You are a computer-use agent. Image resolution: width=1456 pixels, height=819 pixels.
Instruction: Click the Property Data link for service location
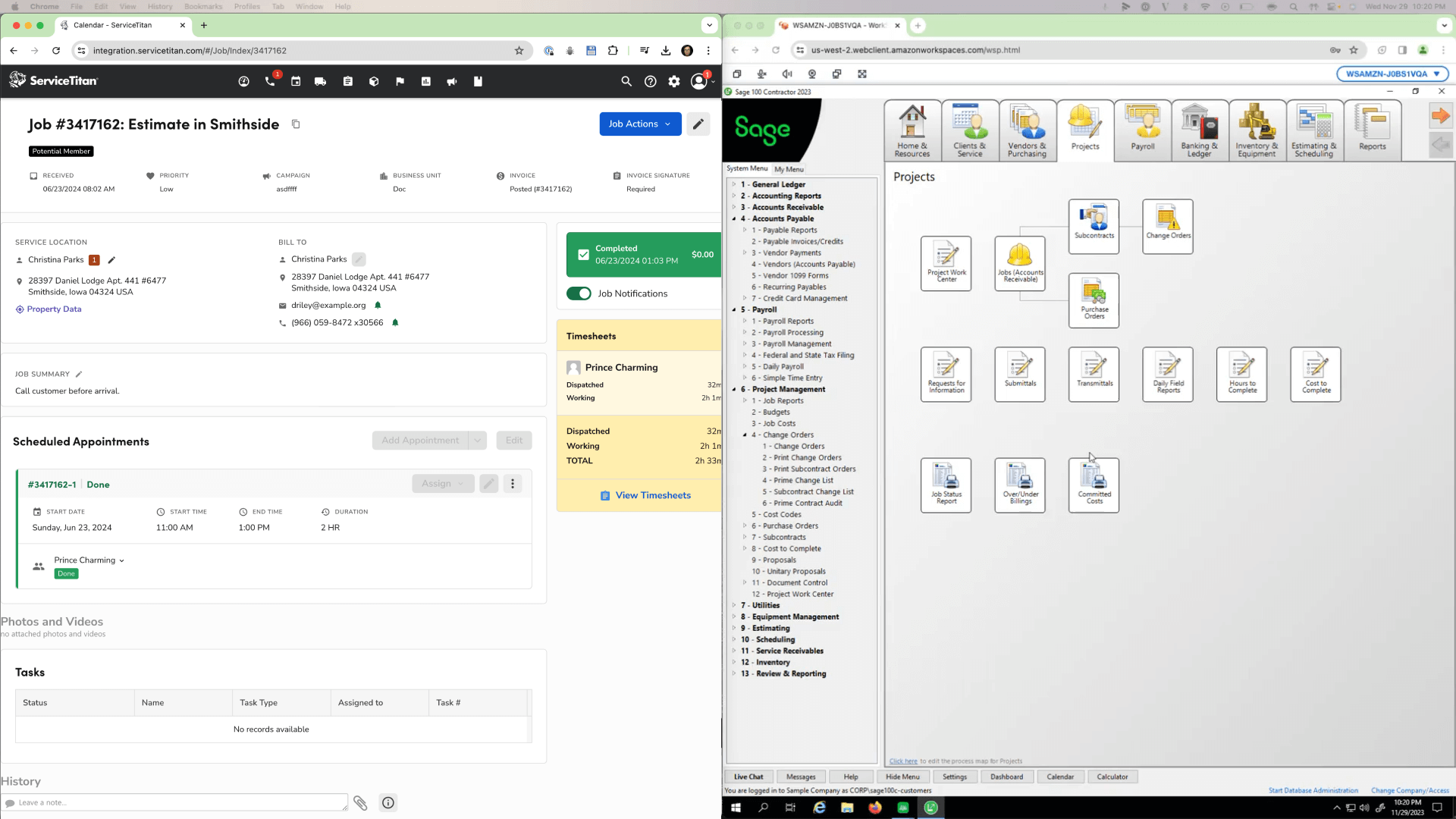(x=55, y=308)
